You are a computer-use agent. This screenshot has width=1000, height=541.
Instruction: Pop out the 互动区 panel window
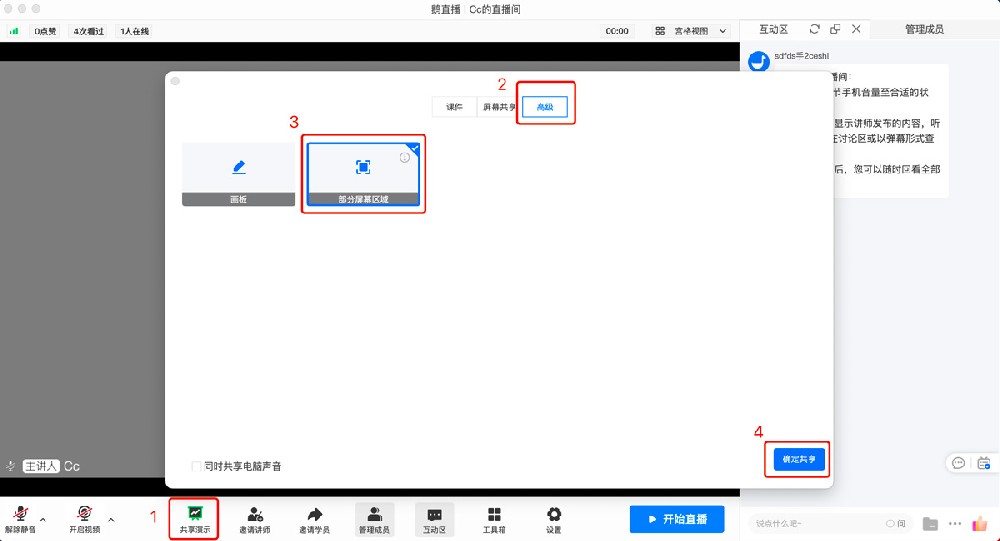coord(835,29)
